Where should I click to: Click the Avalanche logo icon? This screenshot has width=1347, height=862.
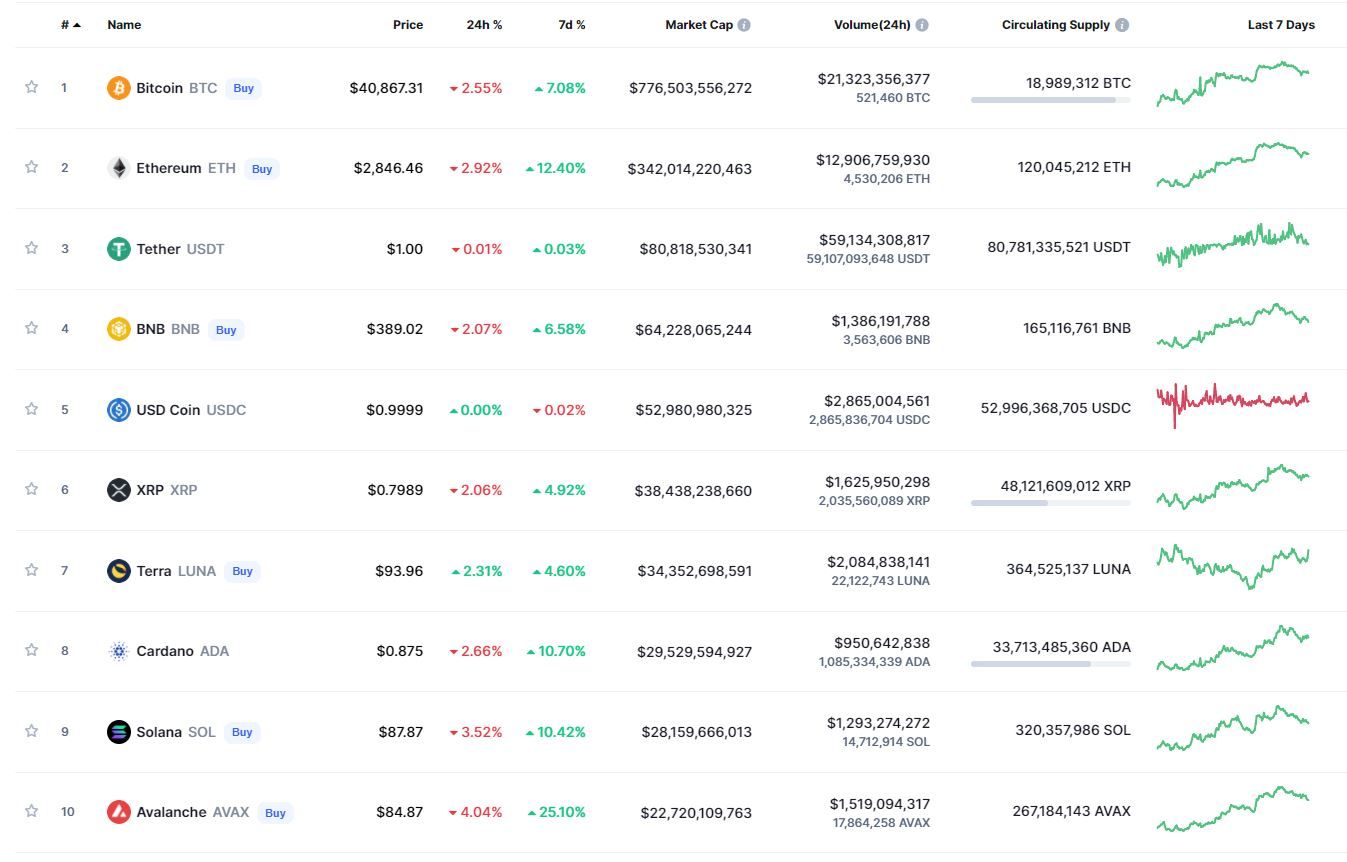click(119, 812)
